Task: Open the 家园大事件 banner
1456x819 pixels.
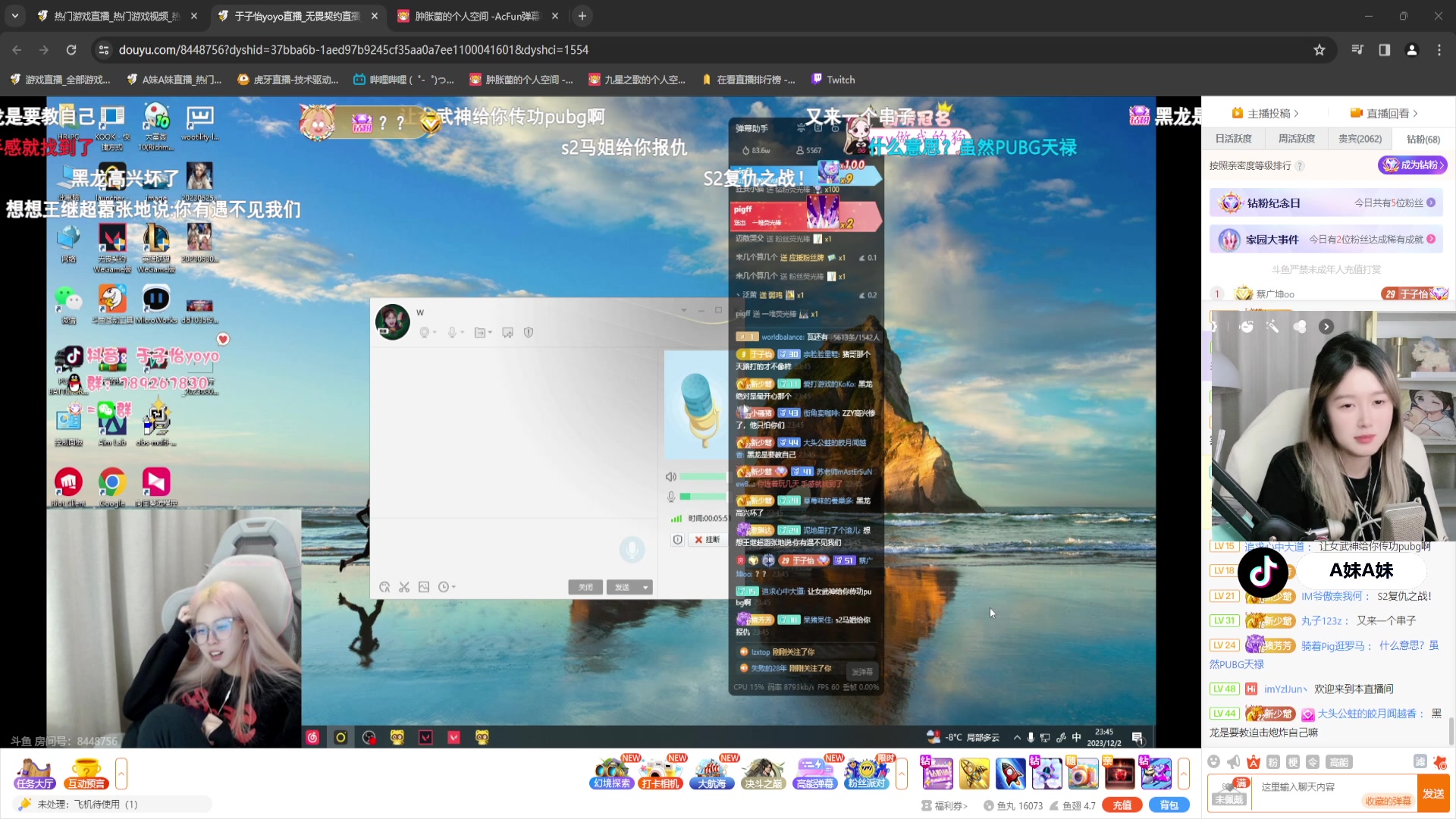Action: click(1326, 240)
